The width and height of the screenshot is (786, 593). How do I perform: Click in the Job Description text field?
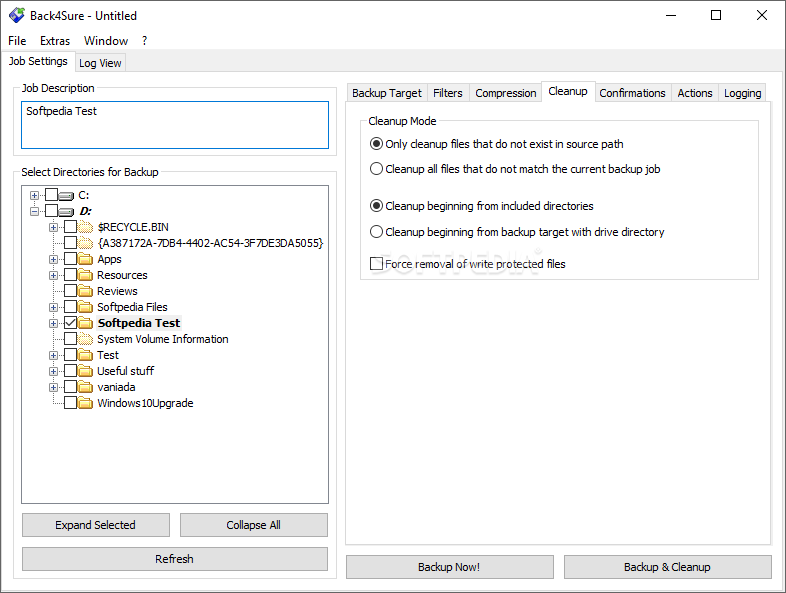click(x=174, y=125)
